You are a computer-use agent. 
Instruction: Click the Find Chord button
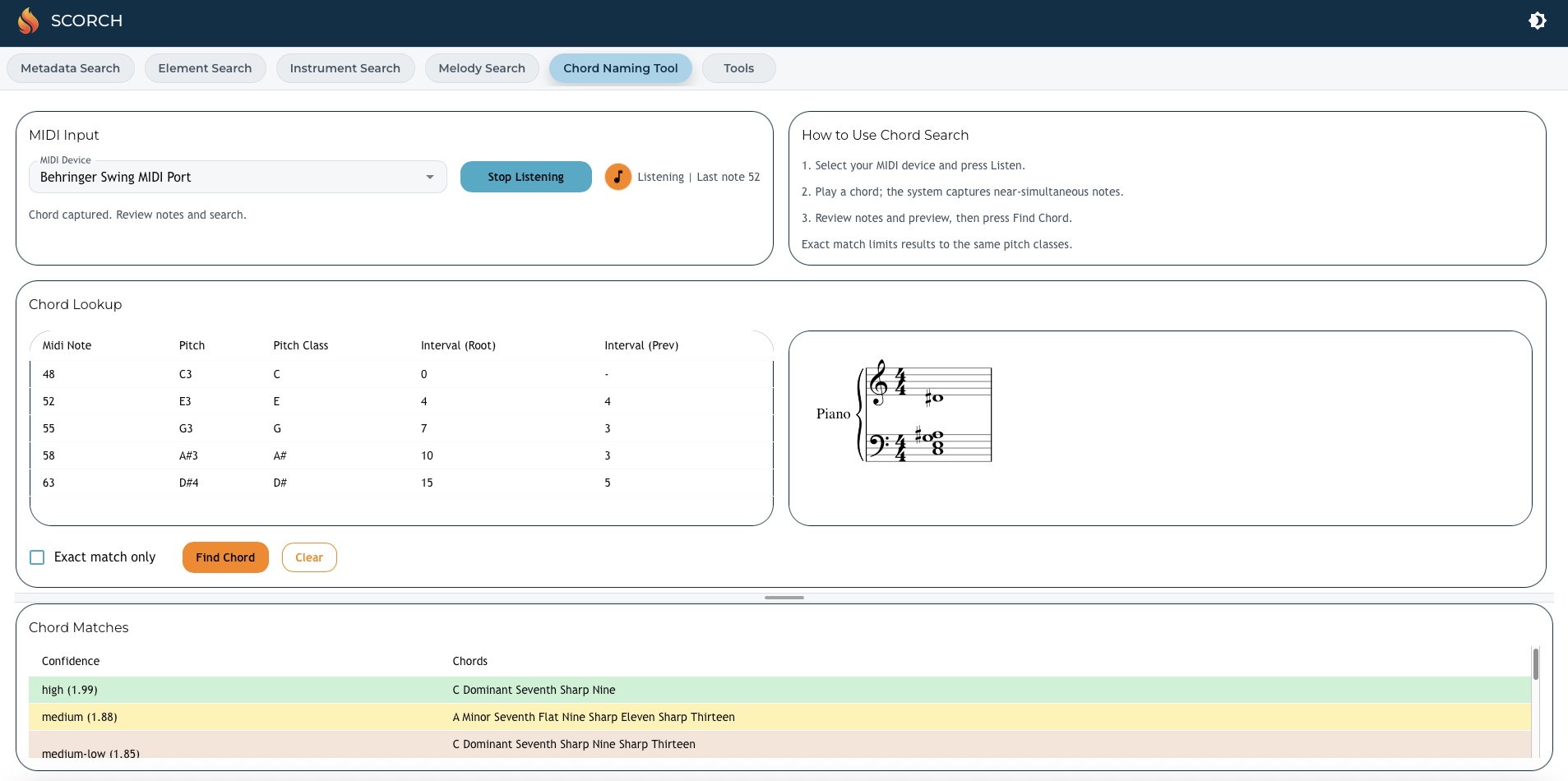tap(225, 557)
